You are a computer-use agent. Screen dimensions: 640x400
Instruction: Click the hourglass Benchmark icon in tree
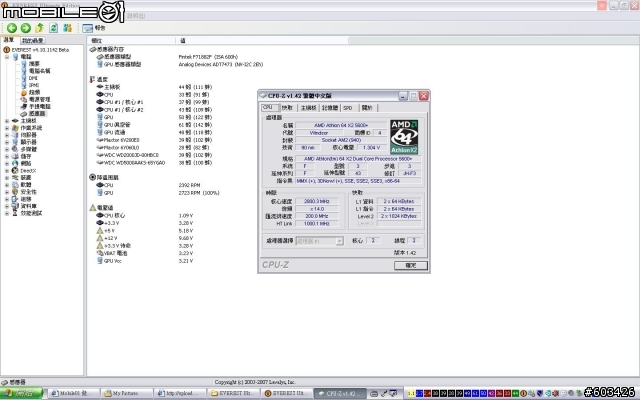click(x=15, y=213)
